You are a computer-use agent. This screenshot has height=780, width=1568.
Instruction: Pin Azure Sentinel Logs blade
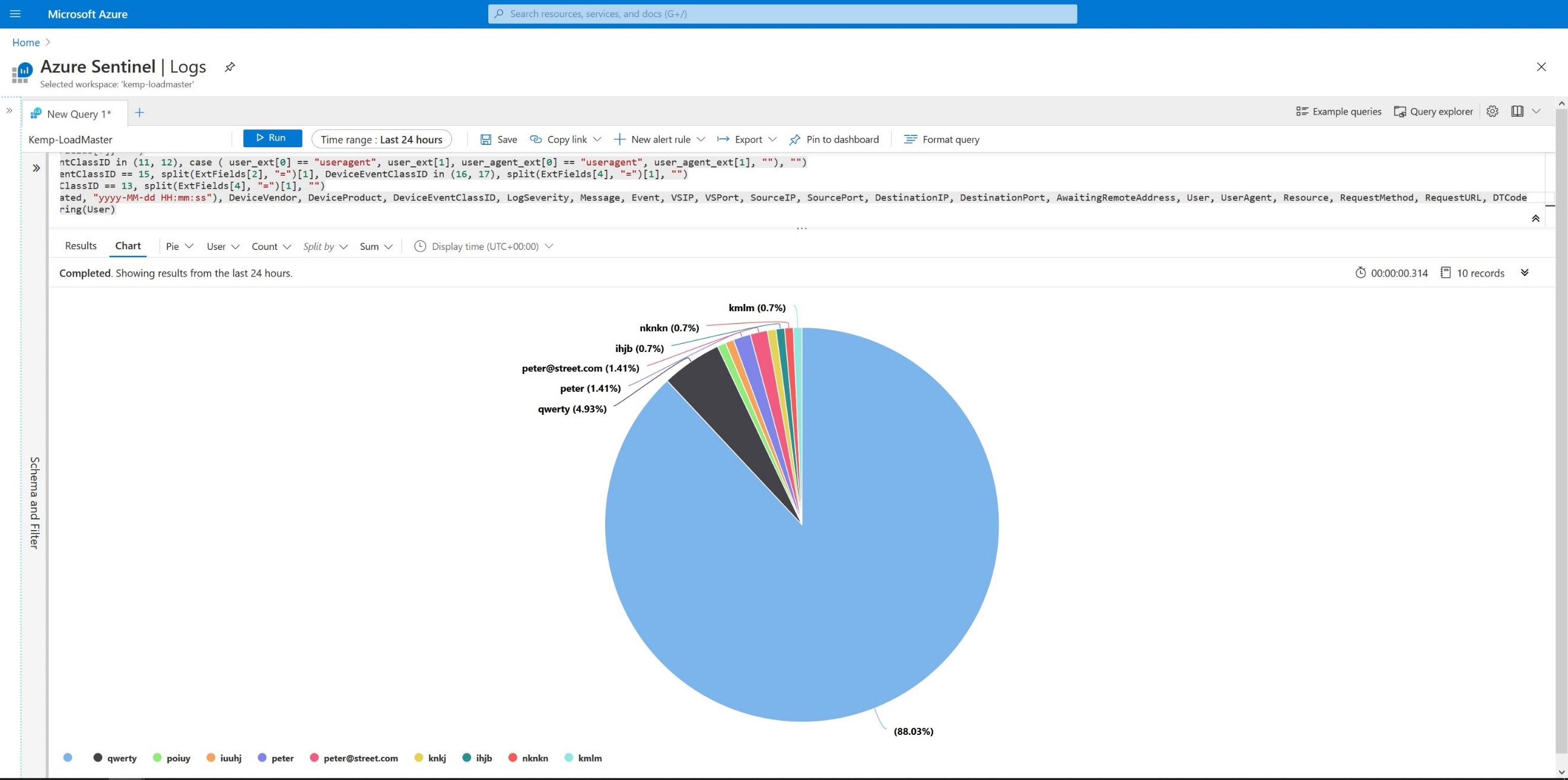coord(230,67)
